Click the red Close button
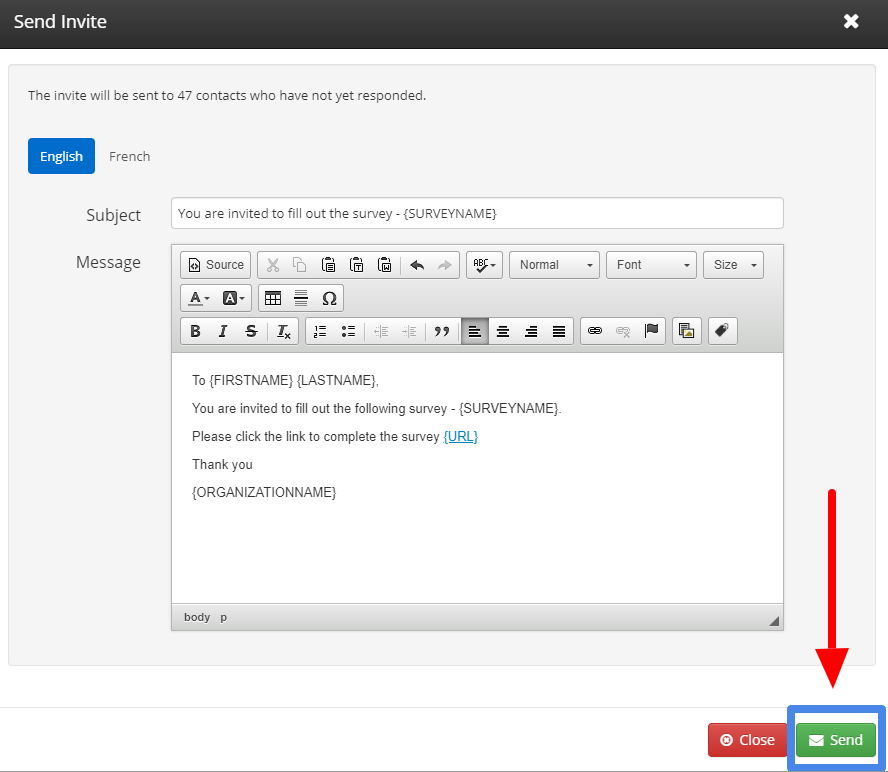The image size is (888, 772). (747, 740)
